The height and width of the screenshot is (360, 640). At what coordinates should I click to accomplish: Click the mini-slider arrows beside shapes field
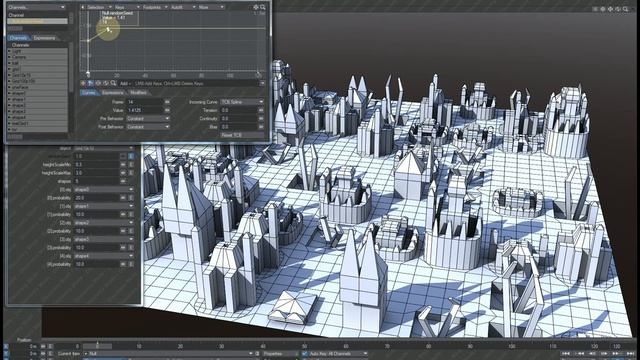click(123, 181)
